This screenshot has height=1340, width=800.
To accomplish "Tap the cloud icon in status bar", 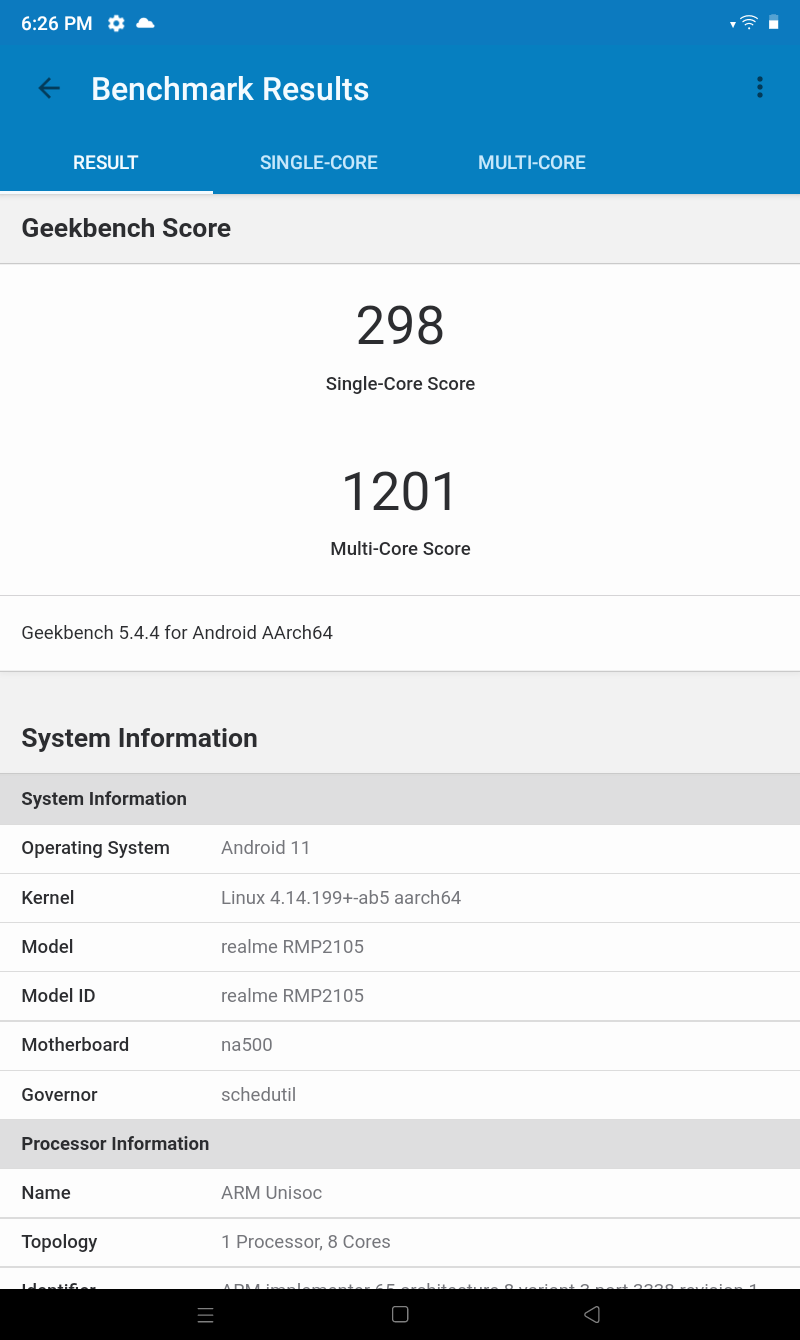I will coord(145,23).
